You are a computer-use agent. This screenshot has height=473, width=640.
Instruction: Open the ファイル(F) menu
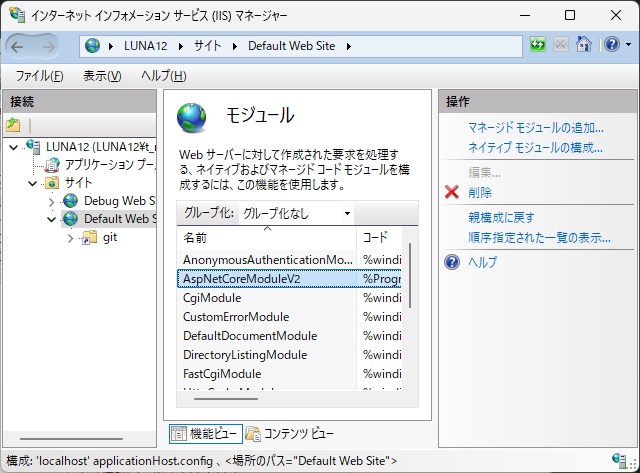coord(40,76)
